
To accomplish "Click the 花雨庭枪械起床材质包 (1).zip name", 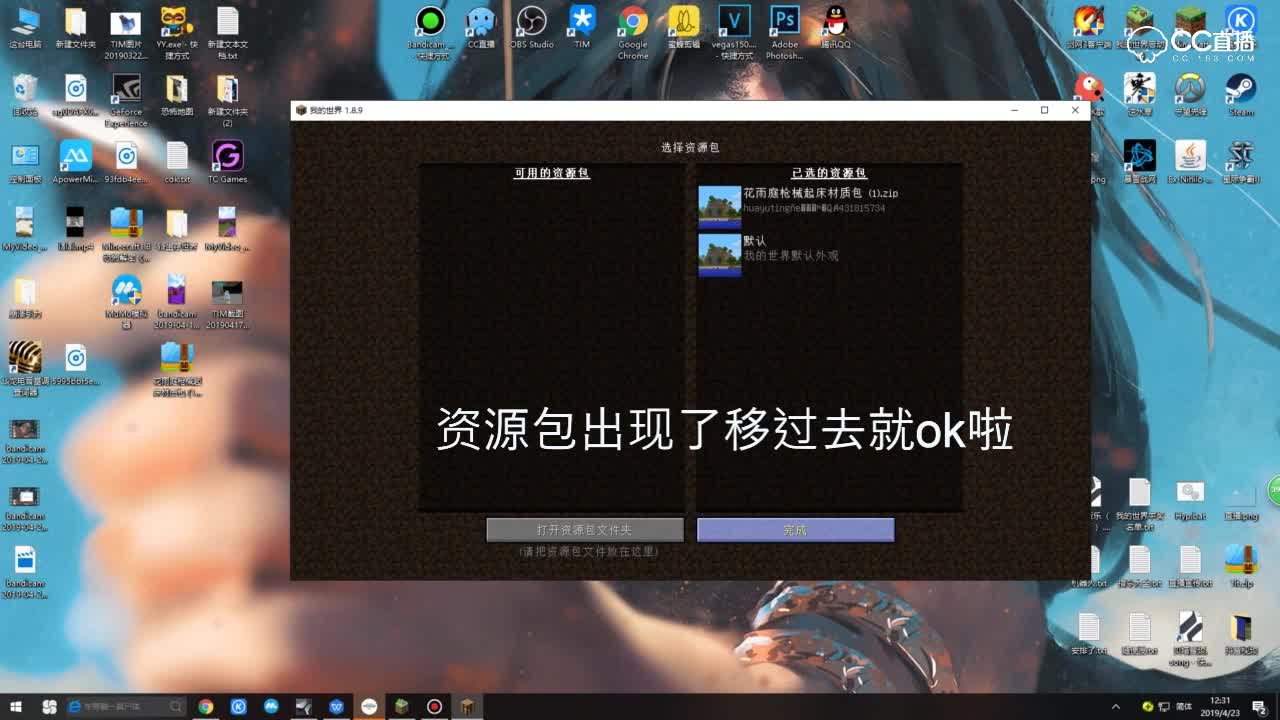I will tap(820, 193).
